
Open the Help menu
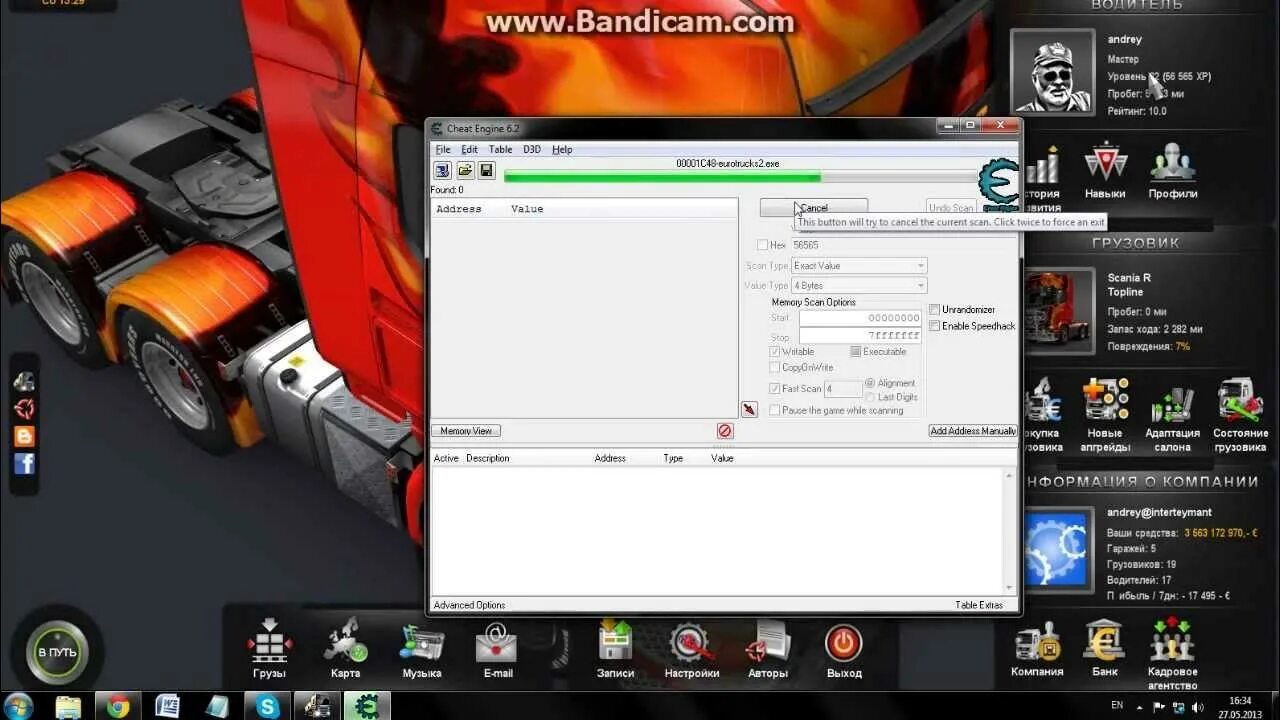point(562,149)
